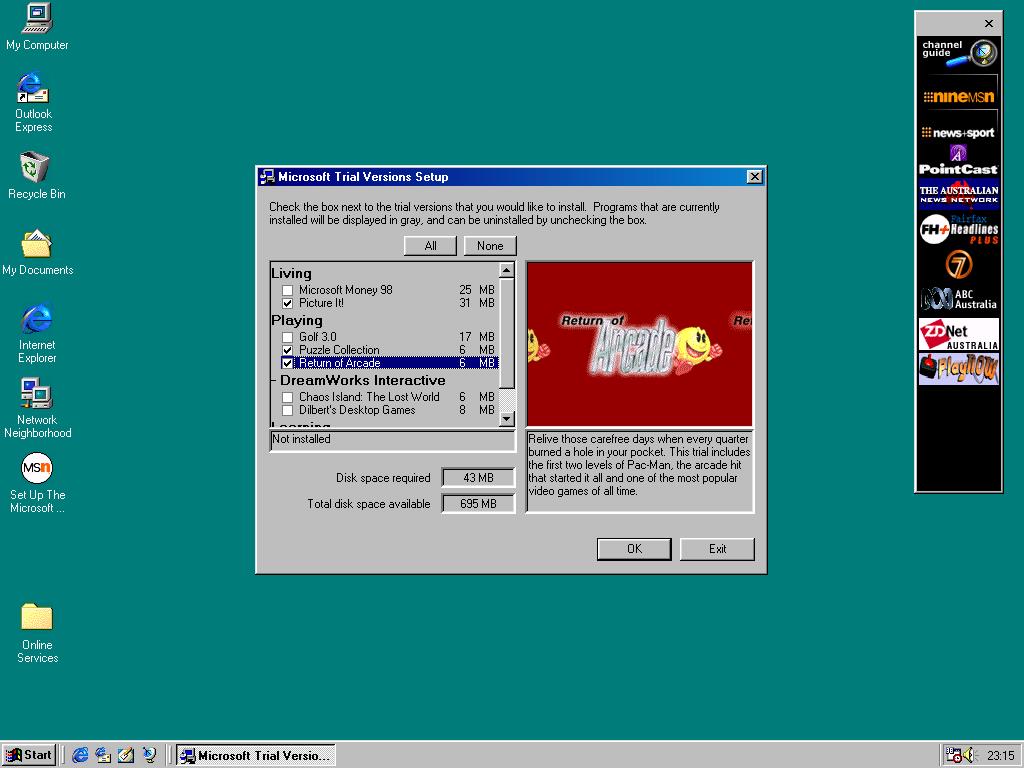Select the Microsoft Money 98 row label
Viewport: 1024px width, 768px height.
point(345,290)
